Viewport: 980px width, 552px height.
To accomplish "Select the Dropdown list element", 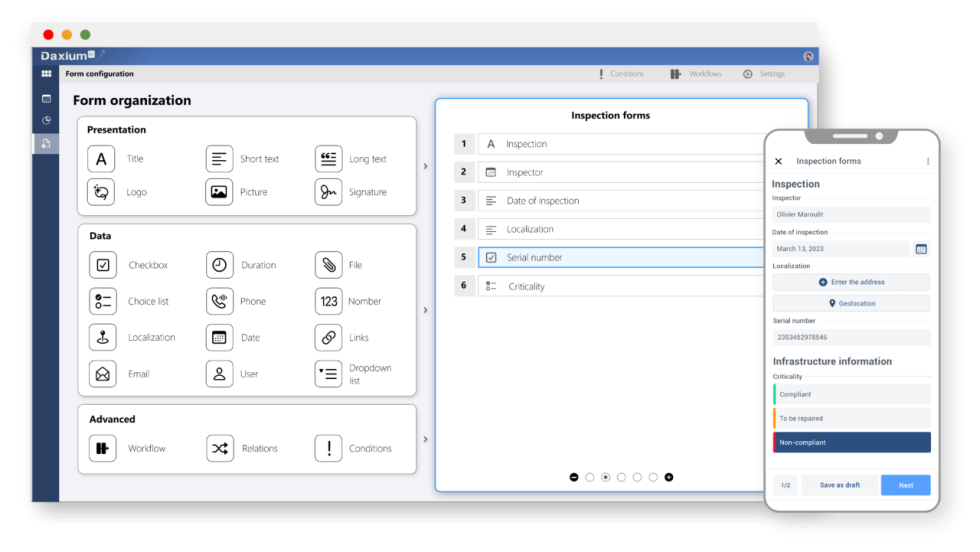I will [328, 374].
